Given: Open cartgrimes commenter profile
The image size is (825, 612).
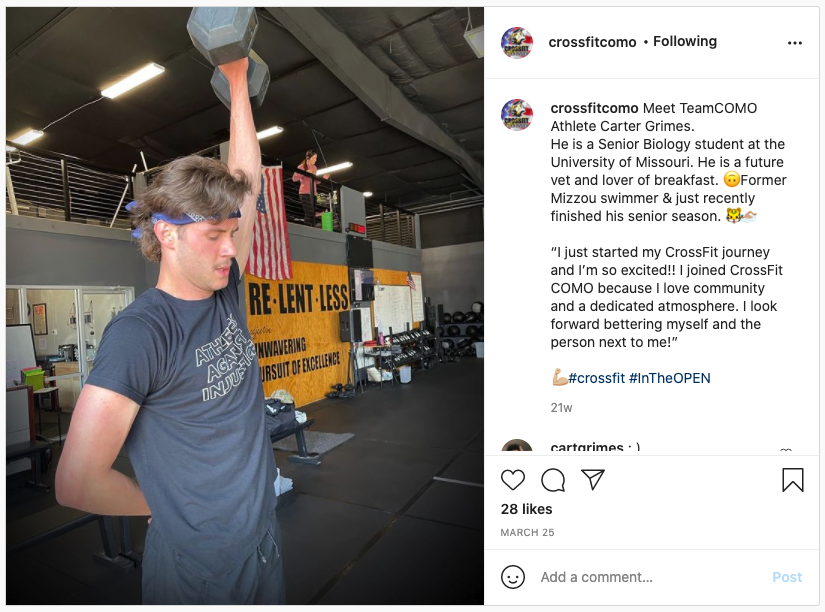Looking at the screenshot, I should [587, 447].
